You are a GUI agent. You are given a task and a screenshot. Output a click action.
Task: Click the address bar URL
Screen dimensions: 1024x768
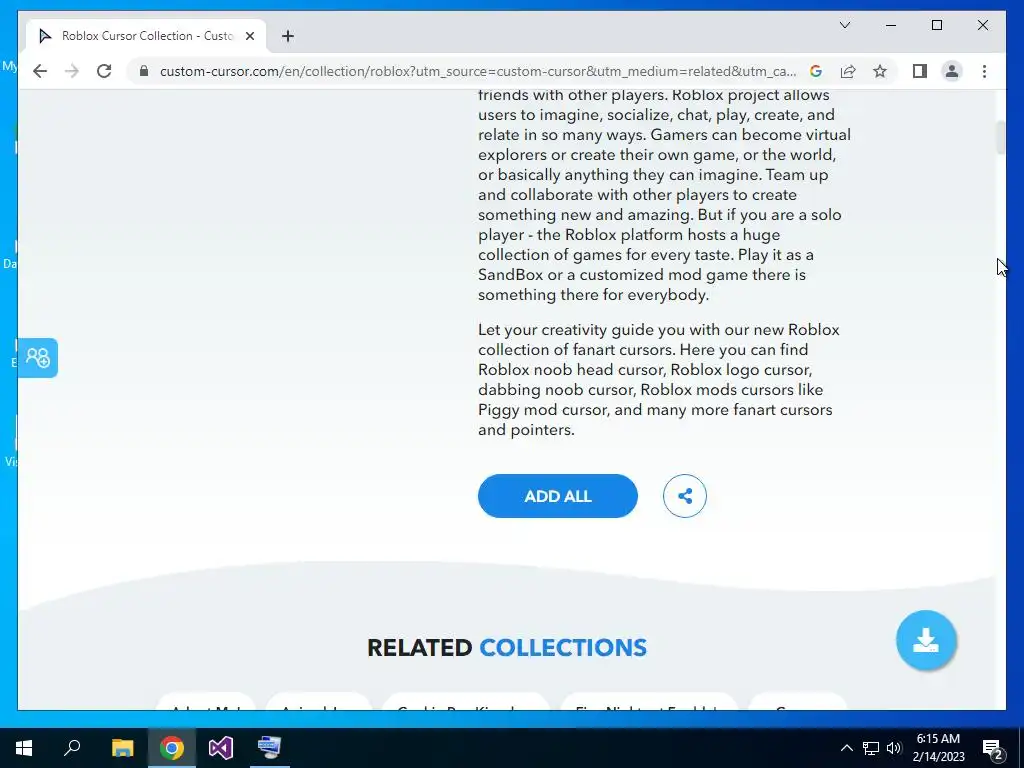[477, 71]
